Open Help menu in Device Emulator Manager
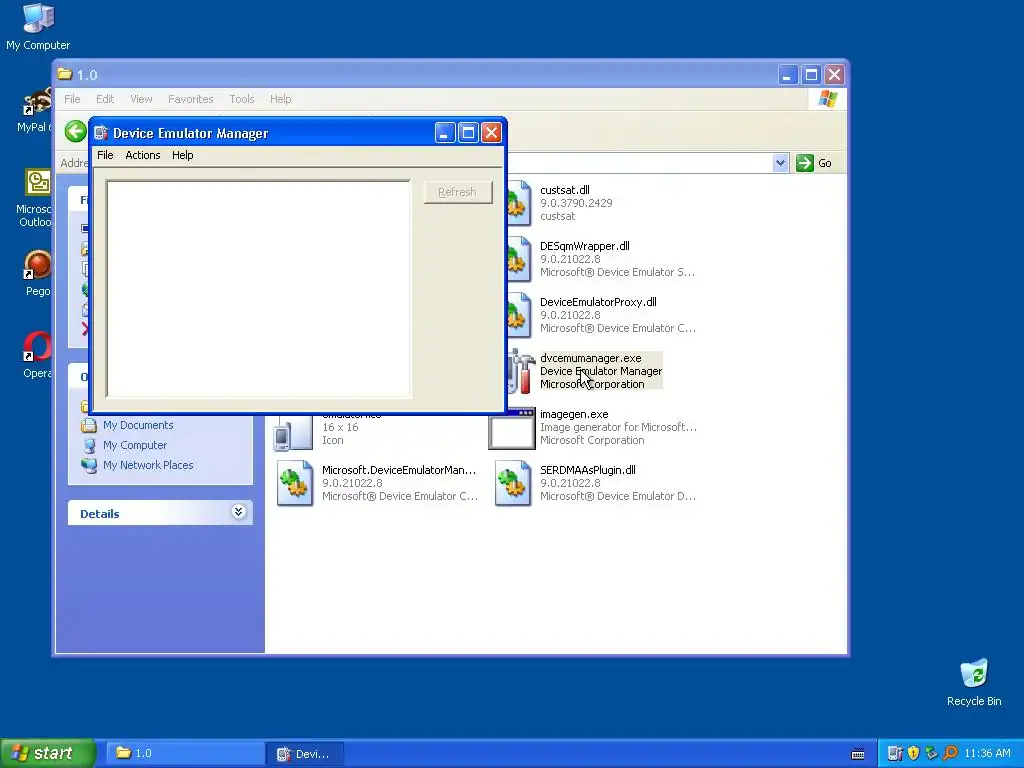This screenshot has width=1024, height=768. pos(182,155)
